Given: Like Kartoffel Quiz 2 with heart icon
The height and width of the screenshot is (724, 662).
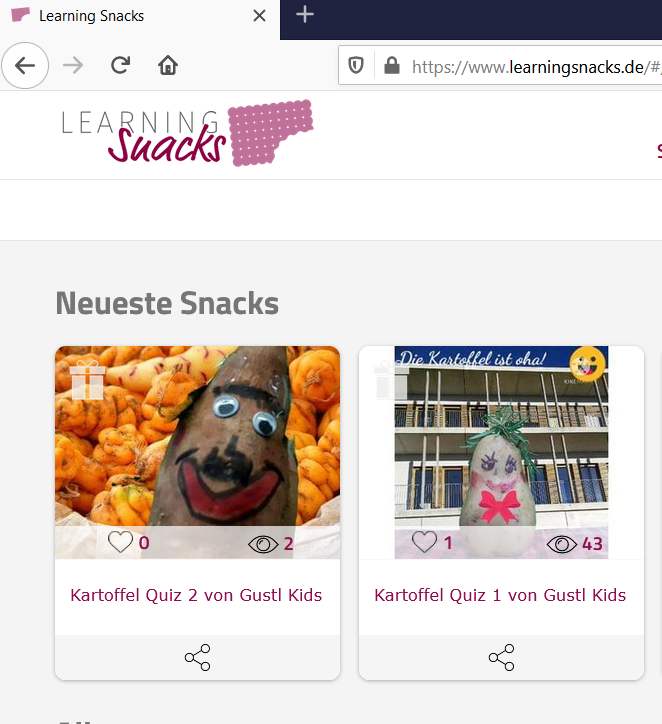Looking at the screenshot, I should [x=120, y=542].
